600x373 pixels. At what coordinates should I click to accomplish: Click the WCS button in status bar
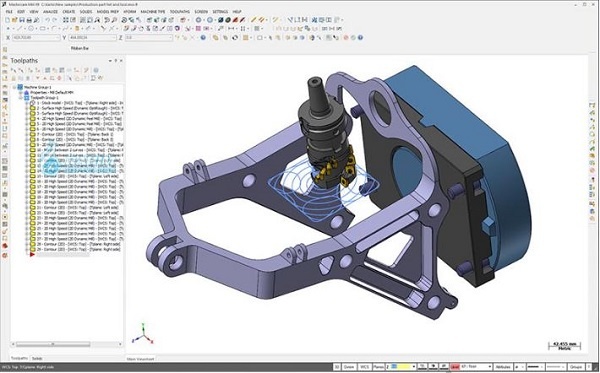pos(365,367)
